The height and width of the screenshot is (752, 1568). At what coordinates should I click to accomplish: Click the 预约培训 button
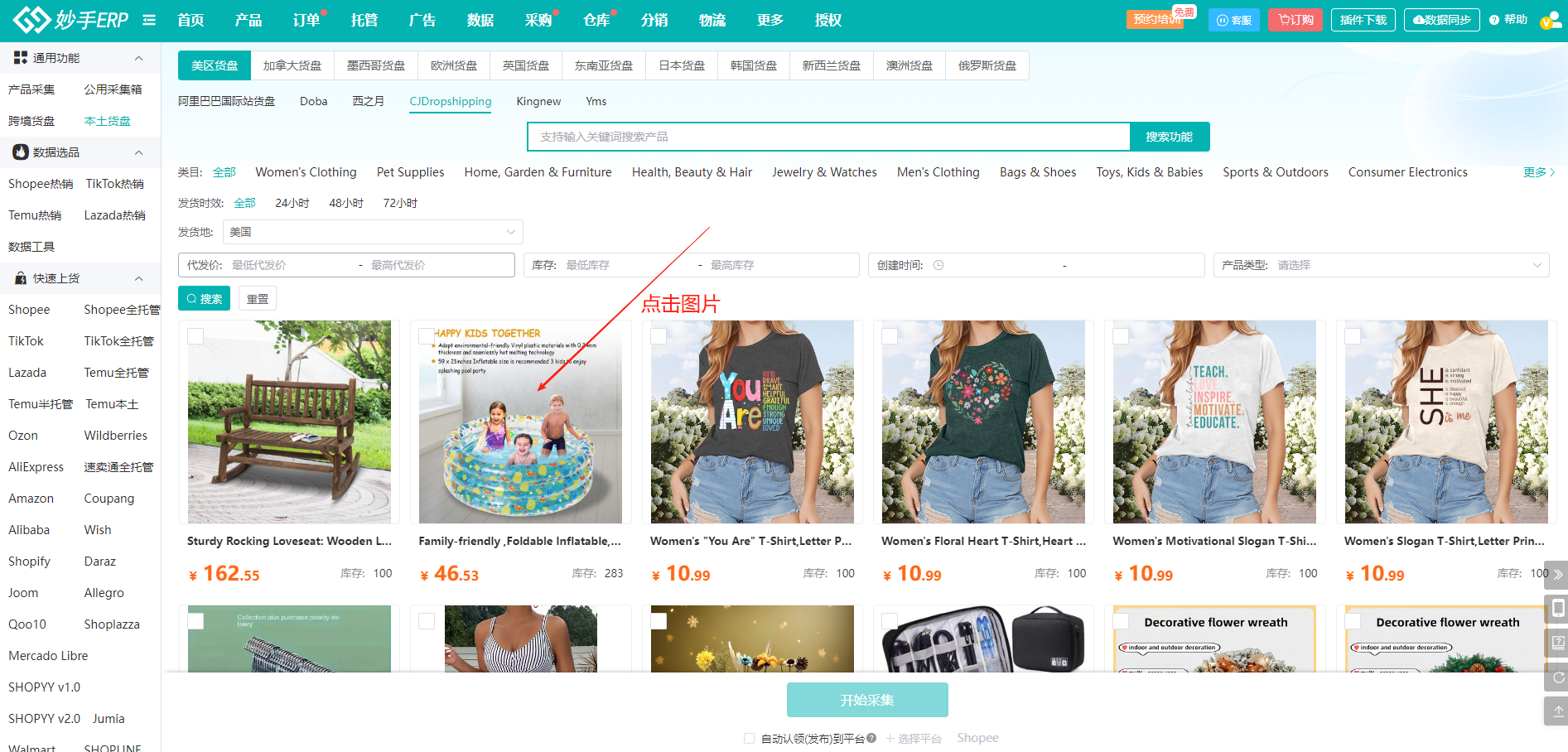(1155, 20)
